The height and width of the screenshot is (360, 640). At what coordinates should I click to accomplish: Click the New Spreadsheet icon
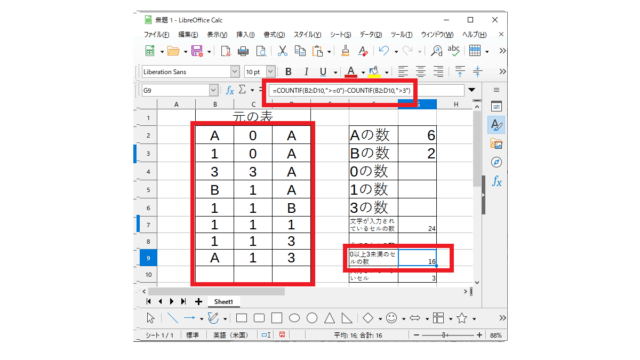point(150,51)
